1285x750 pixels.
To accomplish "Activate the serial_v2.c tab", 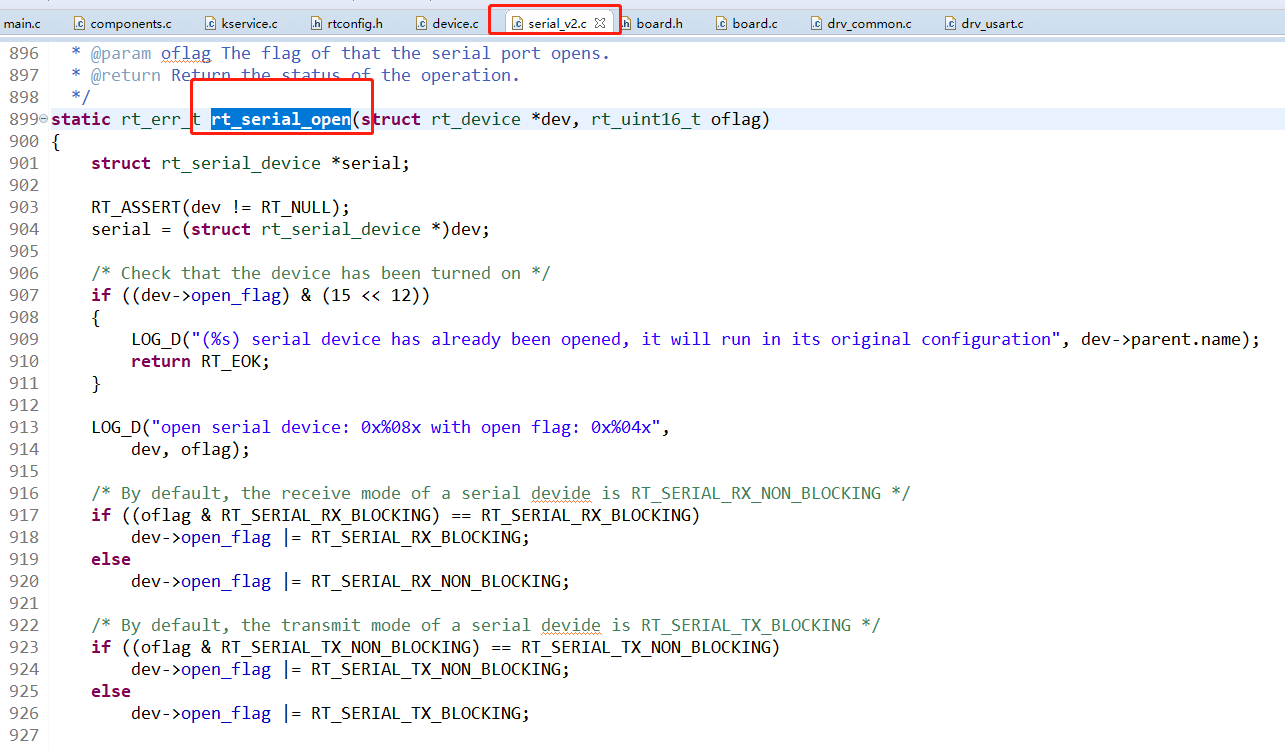I will coord(556,22).
